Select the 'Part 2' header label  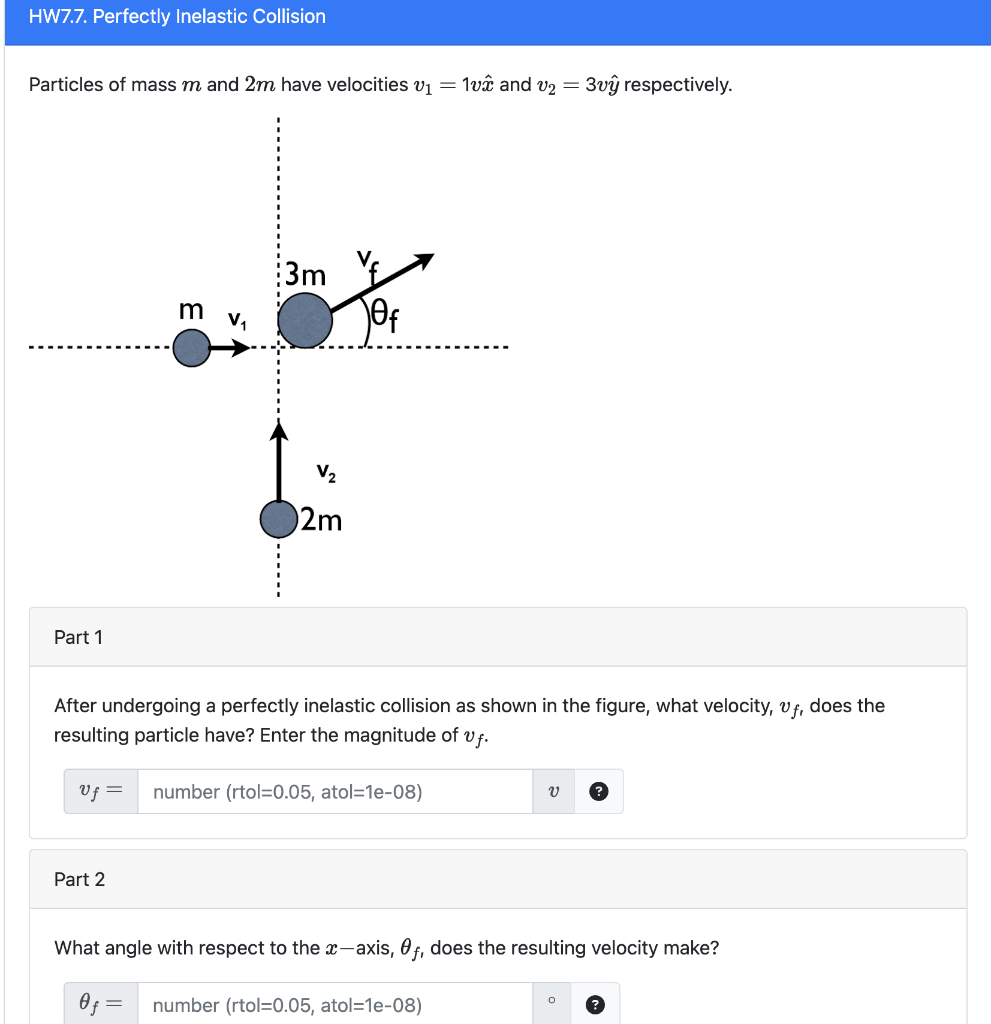tap(79, 879)
